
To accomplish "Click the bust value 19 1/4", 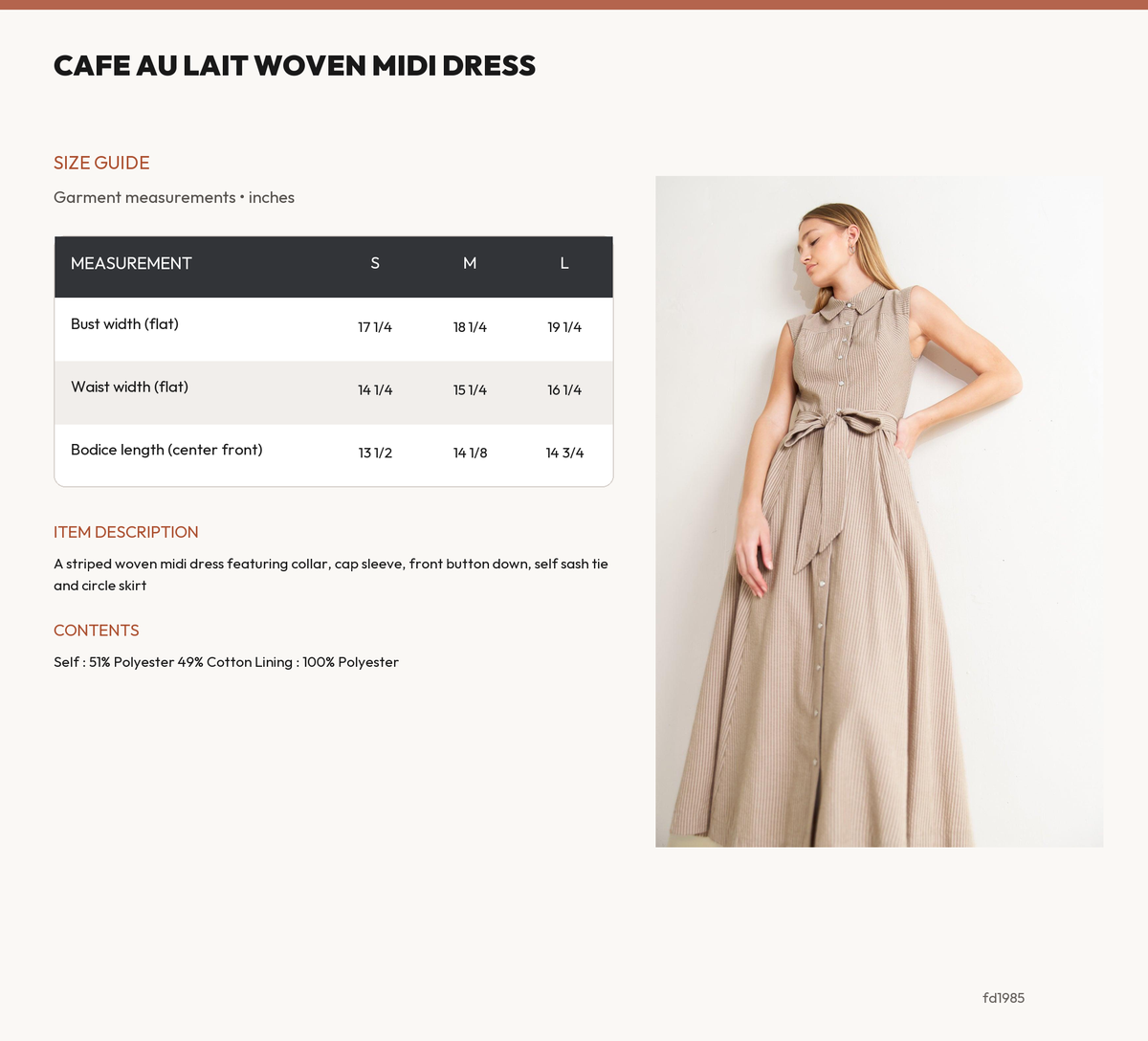I will 564,327.
